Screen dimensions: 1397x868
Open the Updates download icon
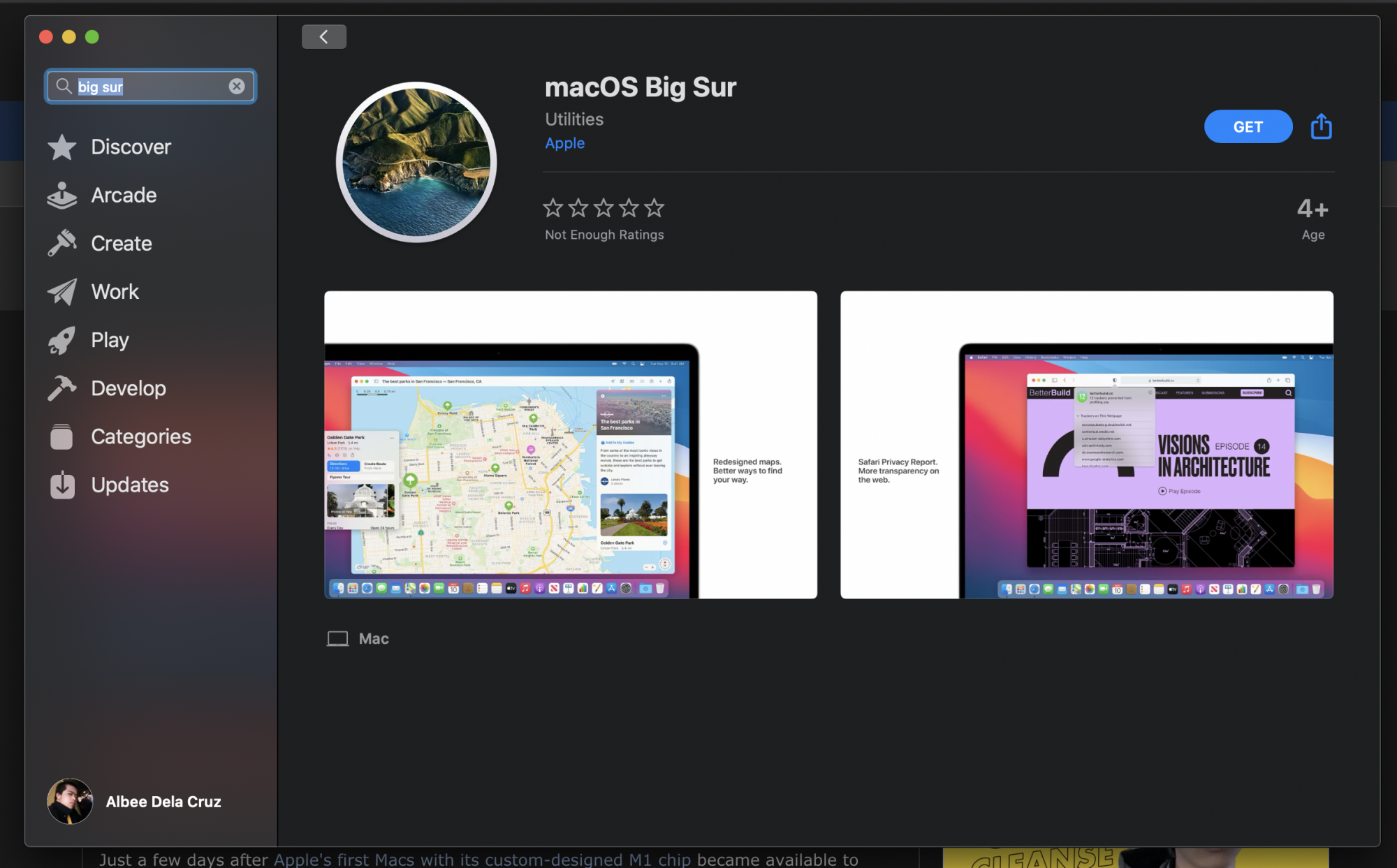[62, 485]
